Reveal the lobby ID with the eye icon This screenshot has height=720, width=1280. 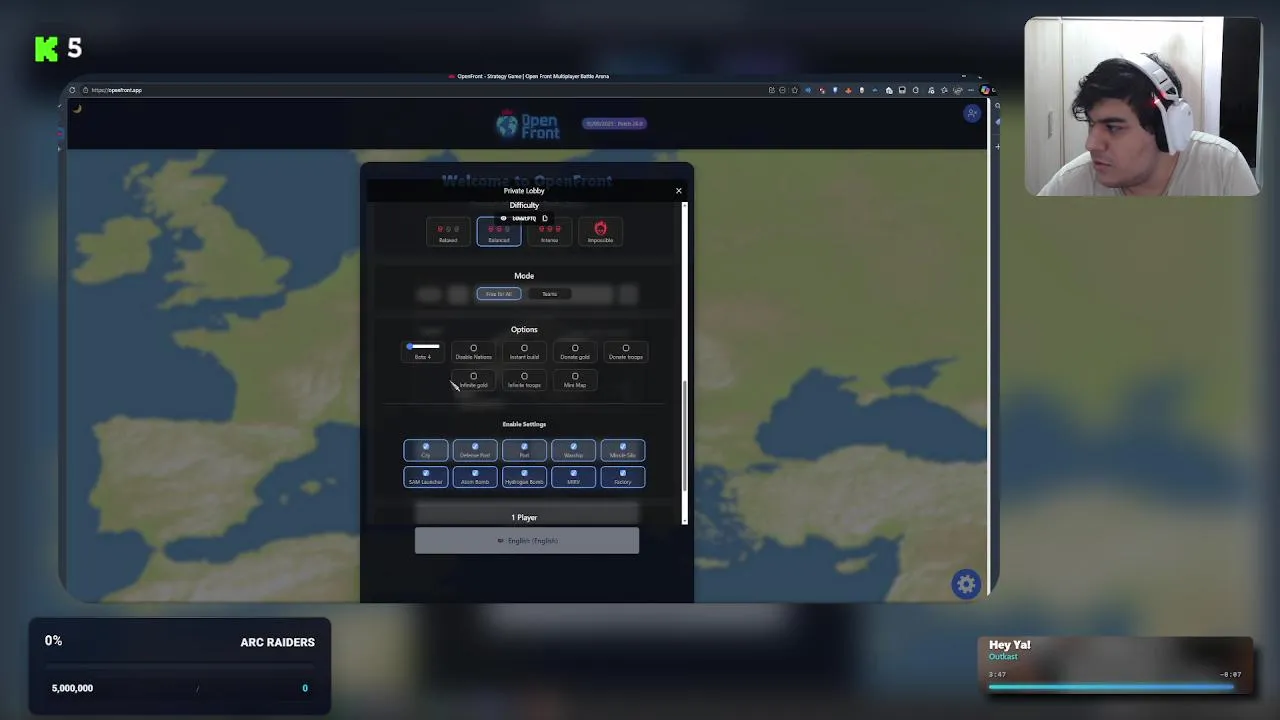pos(503,218)
